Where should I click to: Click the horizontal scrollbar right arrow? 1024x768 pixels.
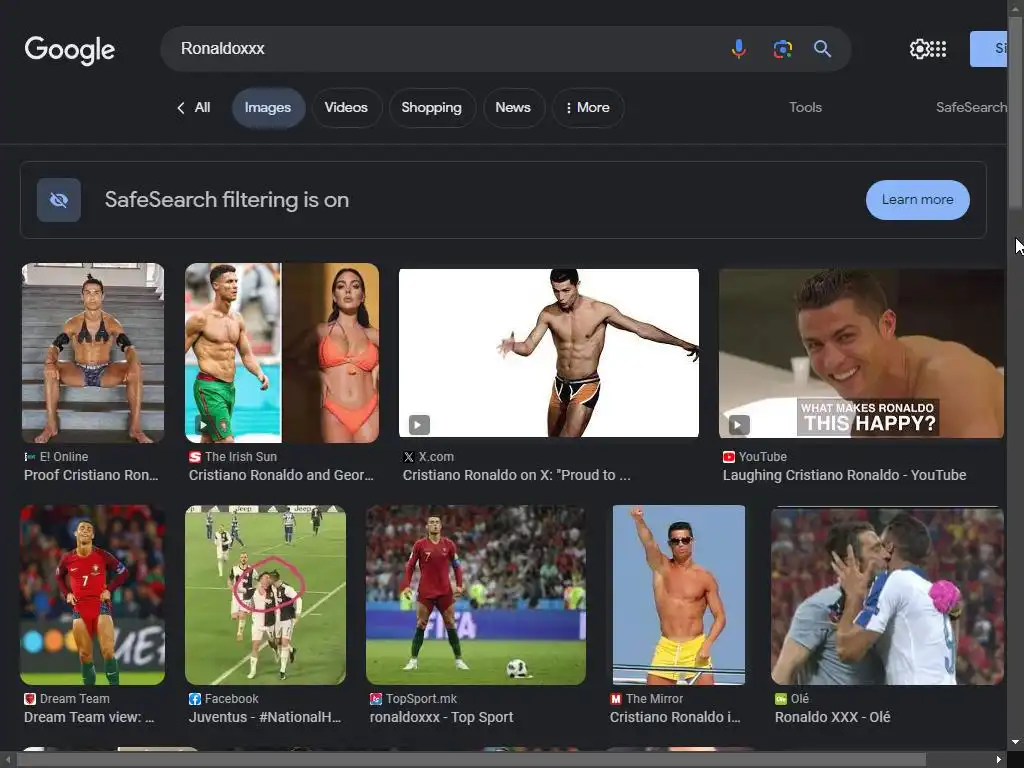pyautogui.click(x=999, y=760)
